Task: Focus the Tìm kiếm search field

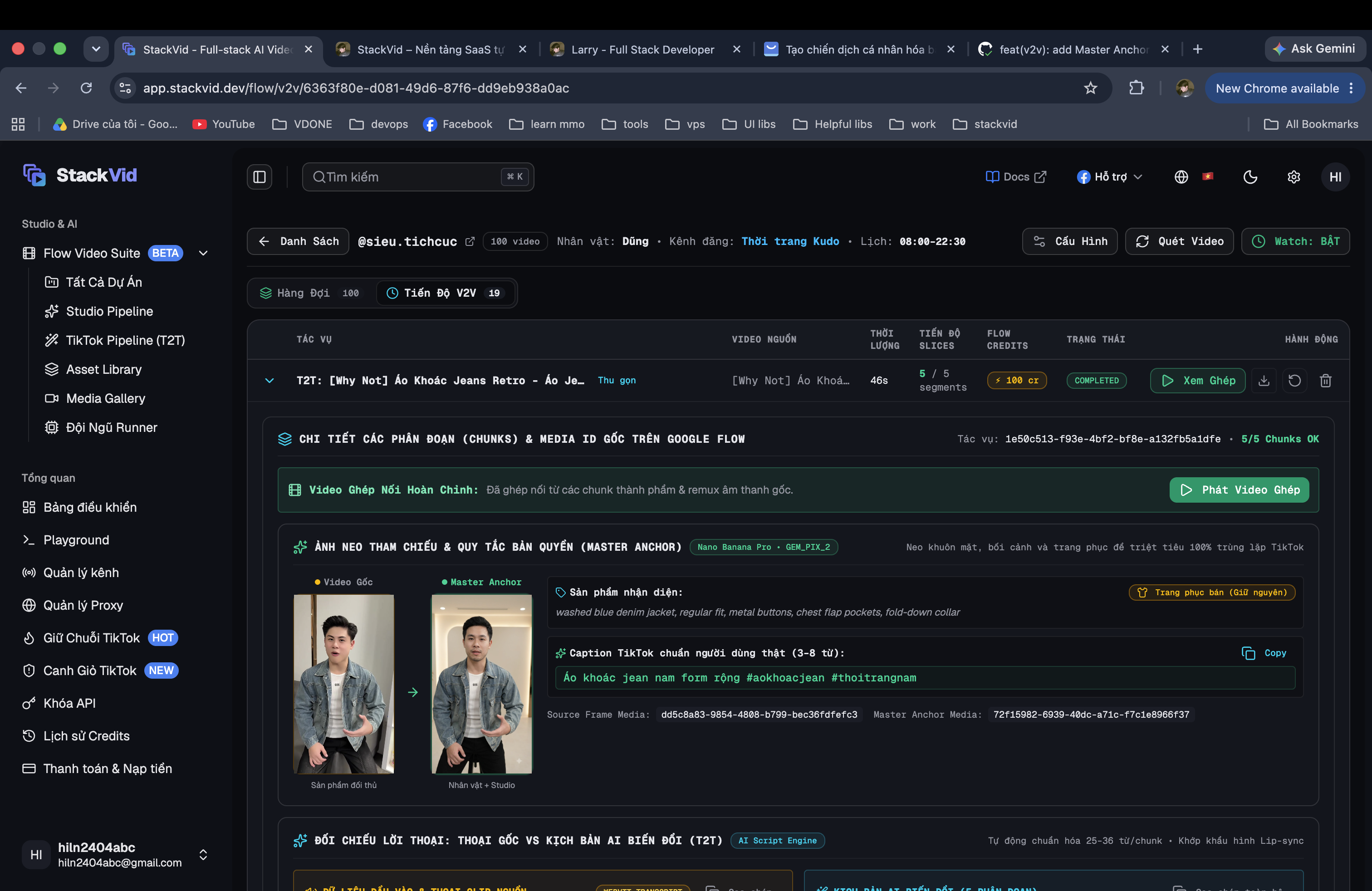Action: [x=418, y=177]
